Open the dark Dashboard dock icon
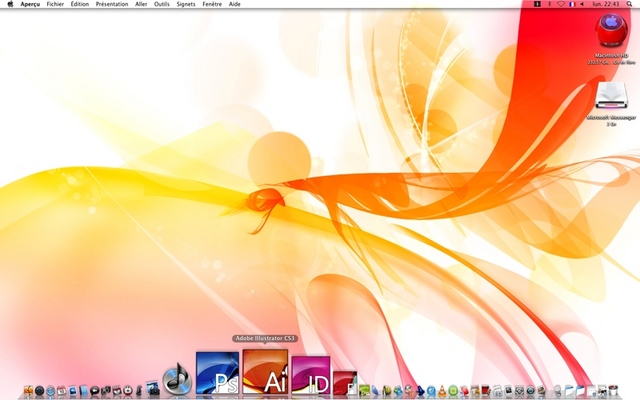 coord(40,391)
